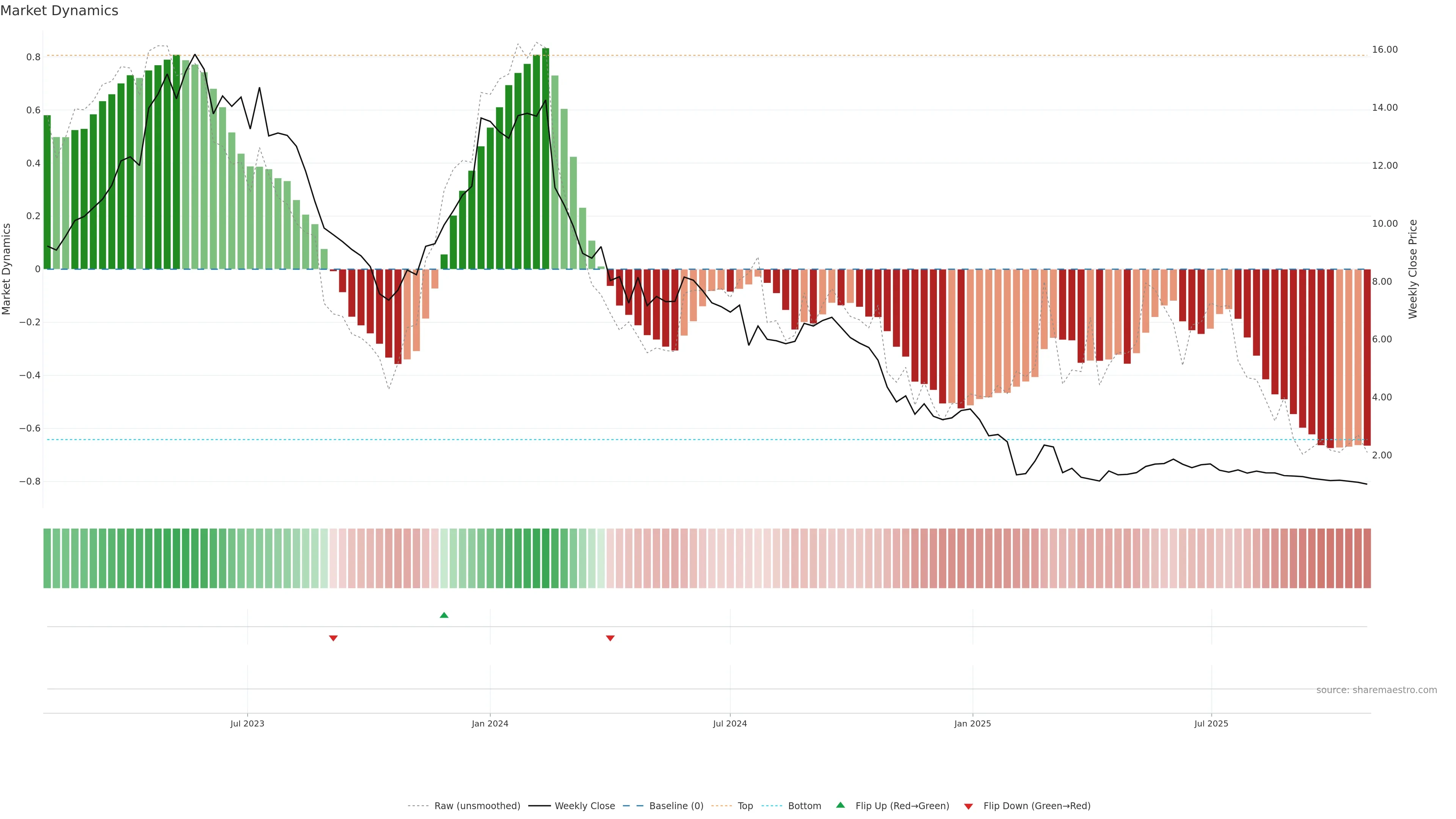Click the Flip Down legend triangle icon
The width and height of the screenshot is (1456, 819).
click(x=968, y=806)
